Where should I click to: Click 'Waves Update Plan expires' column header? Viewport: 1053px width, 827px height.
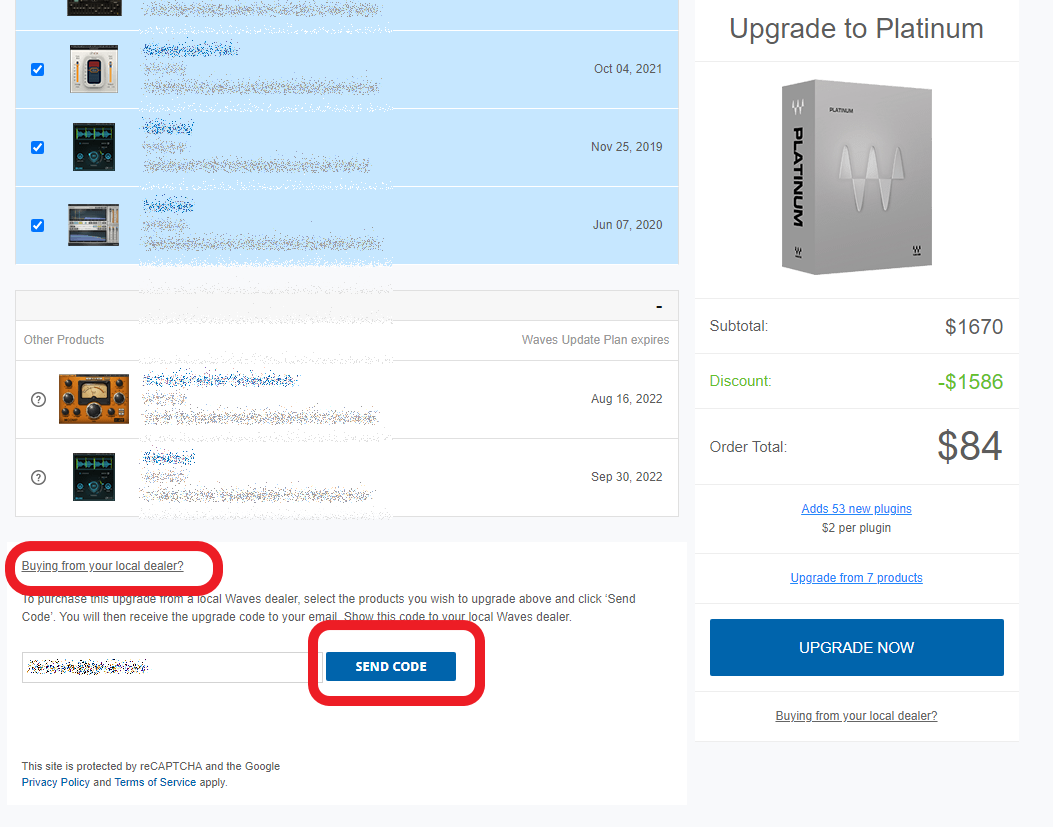pyautogui.click(x=596, y=340)
